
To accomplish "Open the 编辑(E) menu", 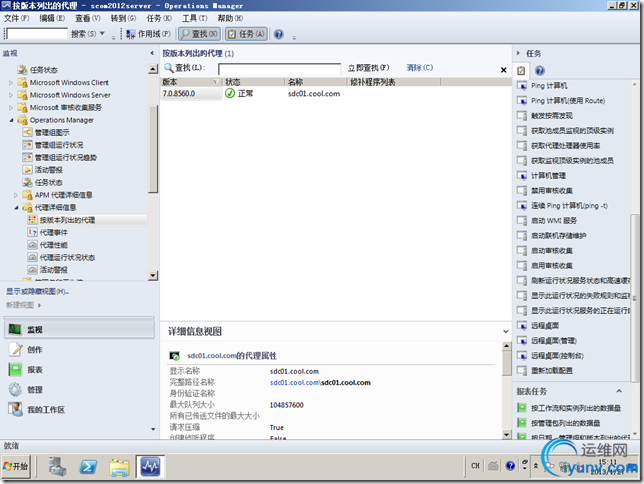I will (x=52, y=18).
